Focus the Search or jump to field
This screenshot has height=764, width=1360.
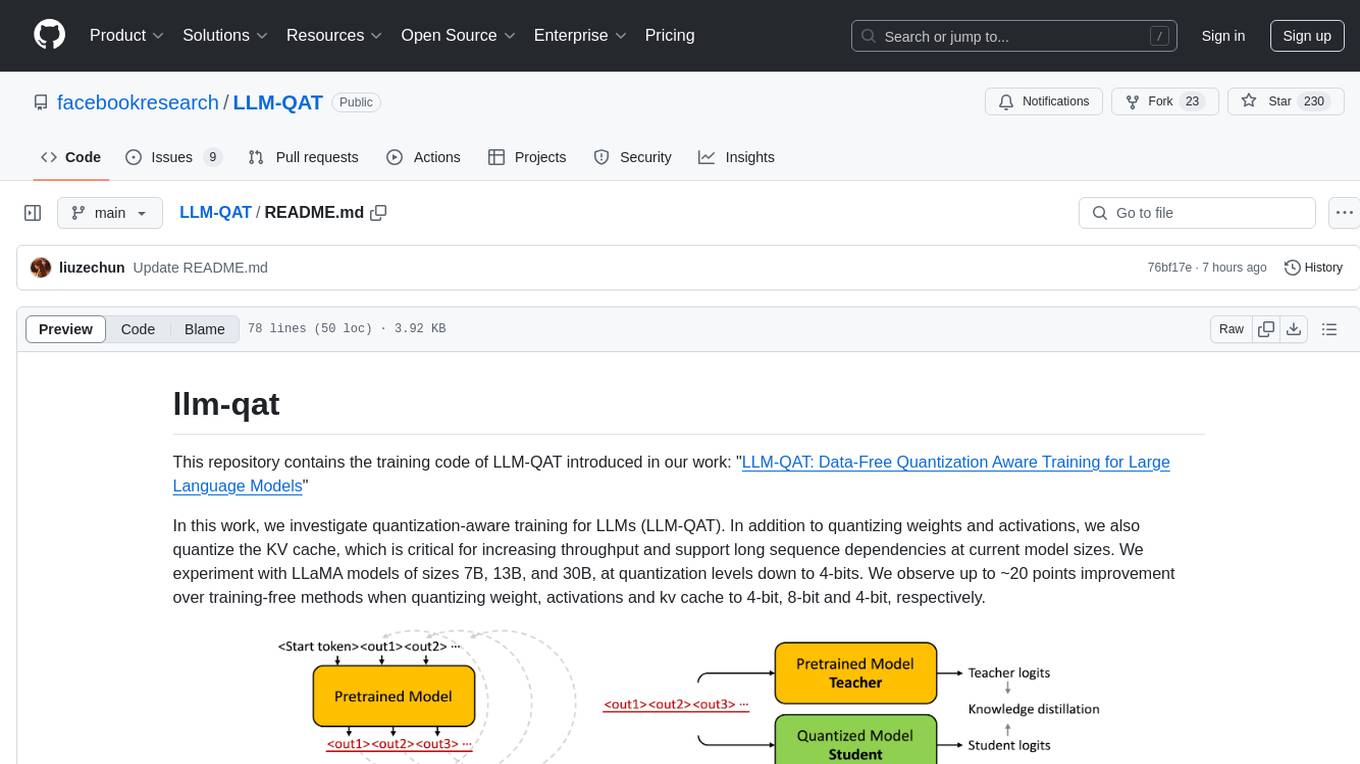(1015, 36)
